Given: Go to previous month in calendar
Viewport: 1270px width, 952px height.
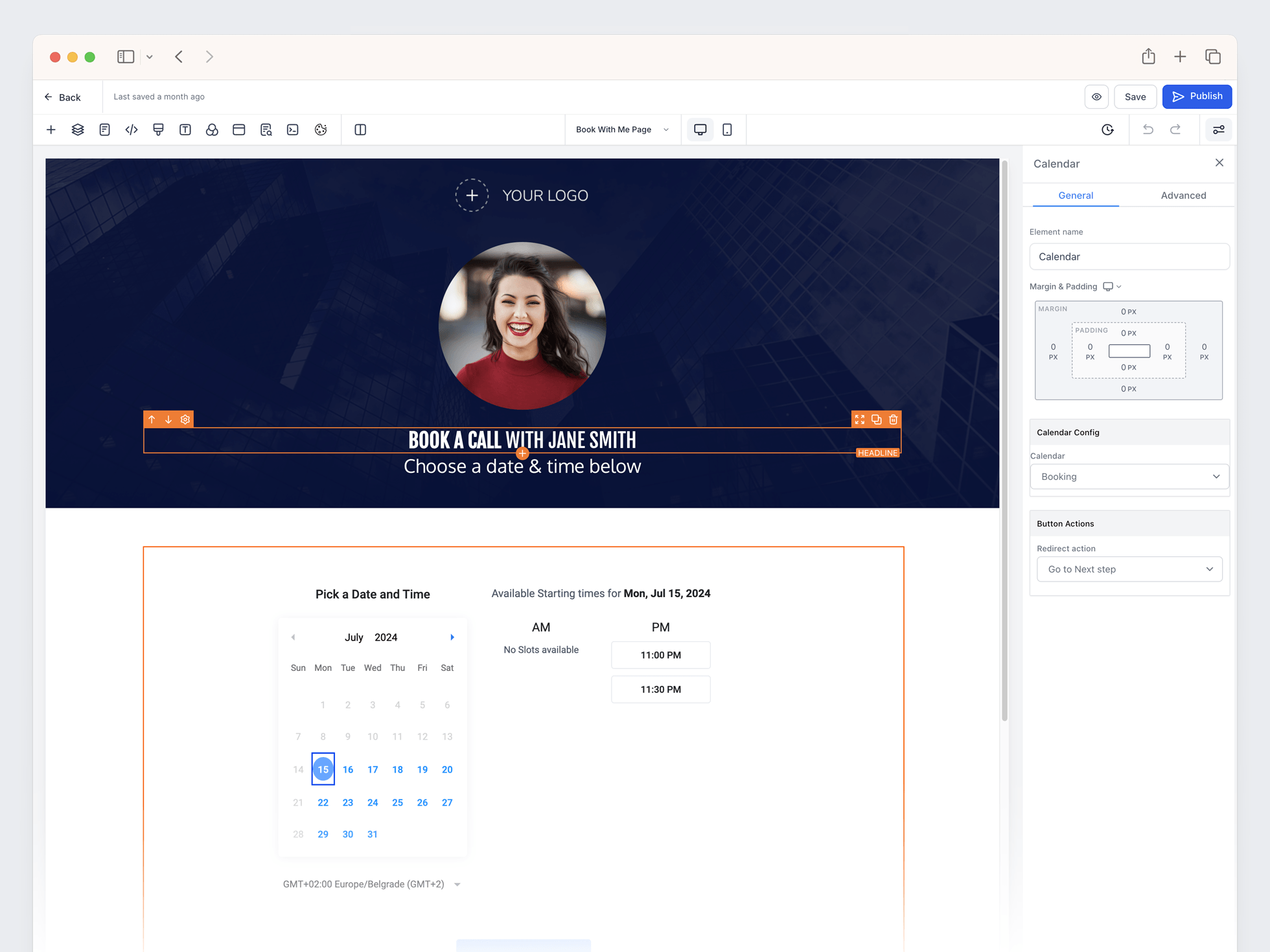Looking at the screenshot, I should (x=294, y=637).
